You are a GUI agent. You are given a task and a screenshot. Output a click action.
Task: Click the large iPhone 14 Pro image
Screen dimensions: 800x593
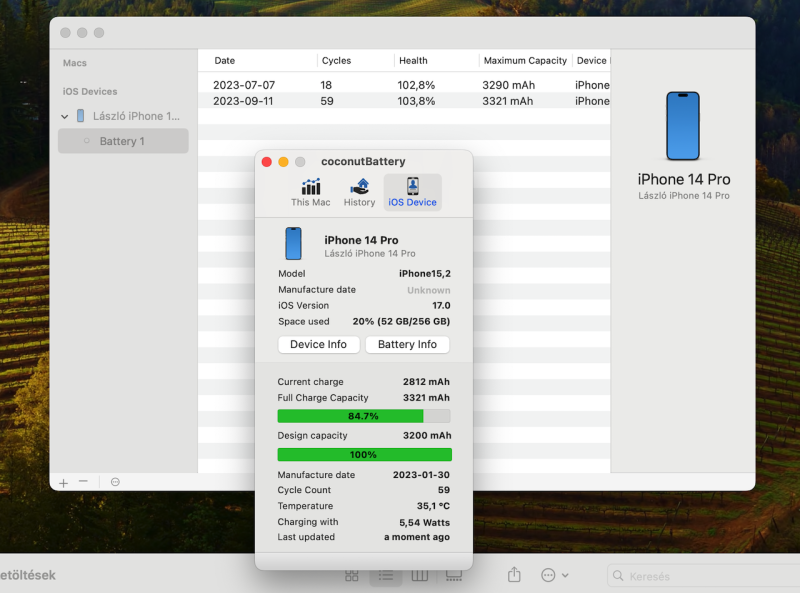coord(683,126)
